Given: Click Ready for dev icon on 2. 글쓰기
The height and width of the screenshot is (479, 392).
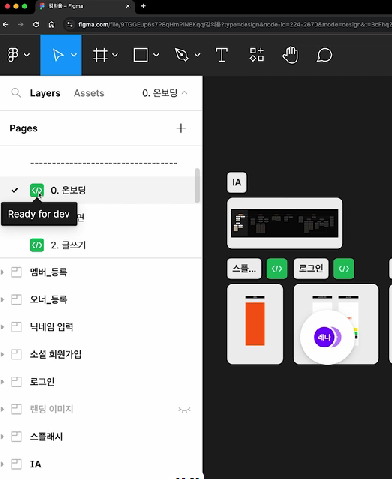Looking at the screenshot, I should point(37,245).
